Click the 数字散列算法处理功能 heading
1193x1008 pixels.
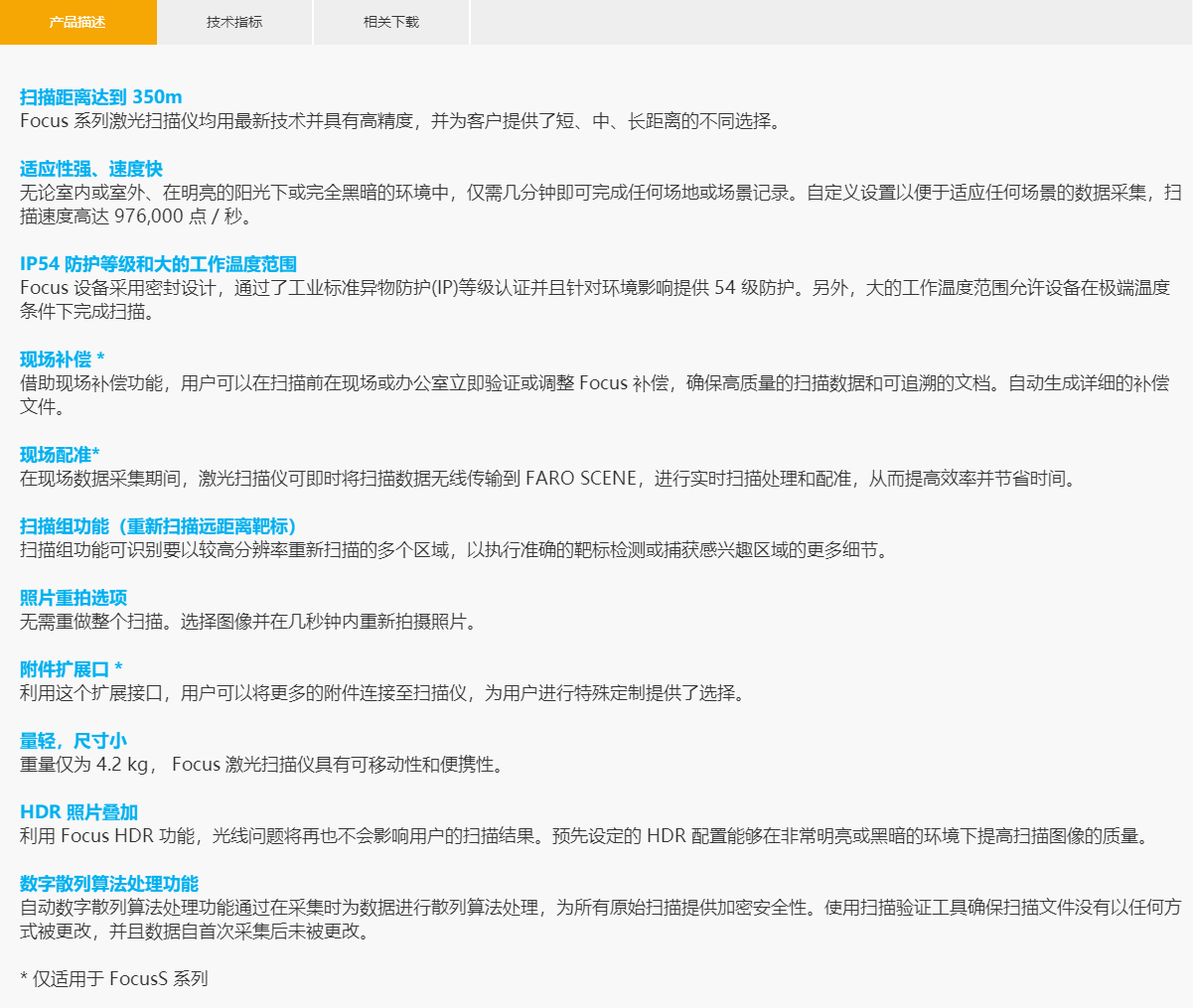pyautogui.click(x=109, y=884)
